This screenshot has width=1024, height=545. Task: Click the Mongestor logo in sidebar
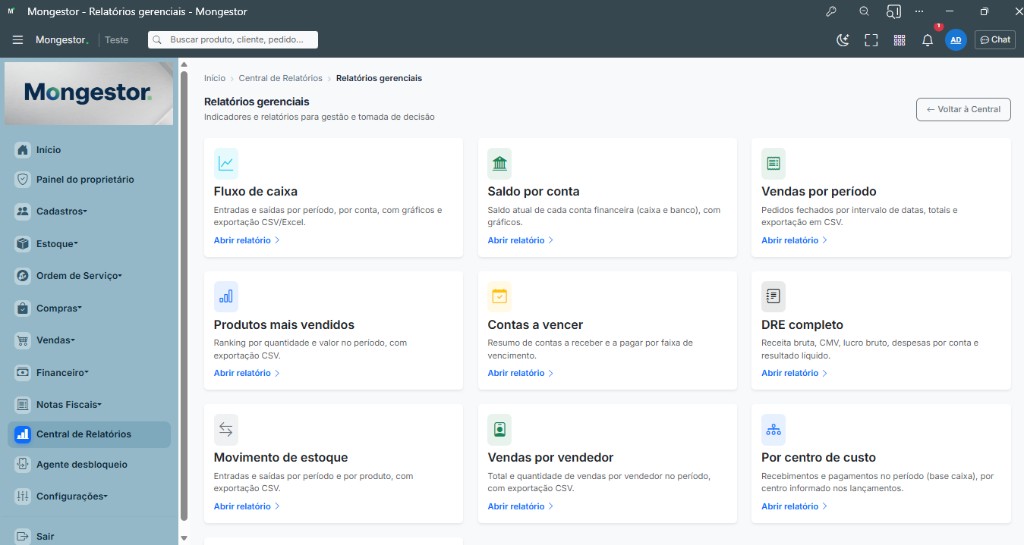pyautogui.click(x=89, y=93)
